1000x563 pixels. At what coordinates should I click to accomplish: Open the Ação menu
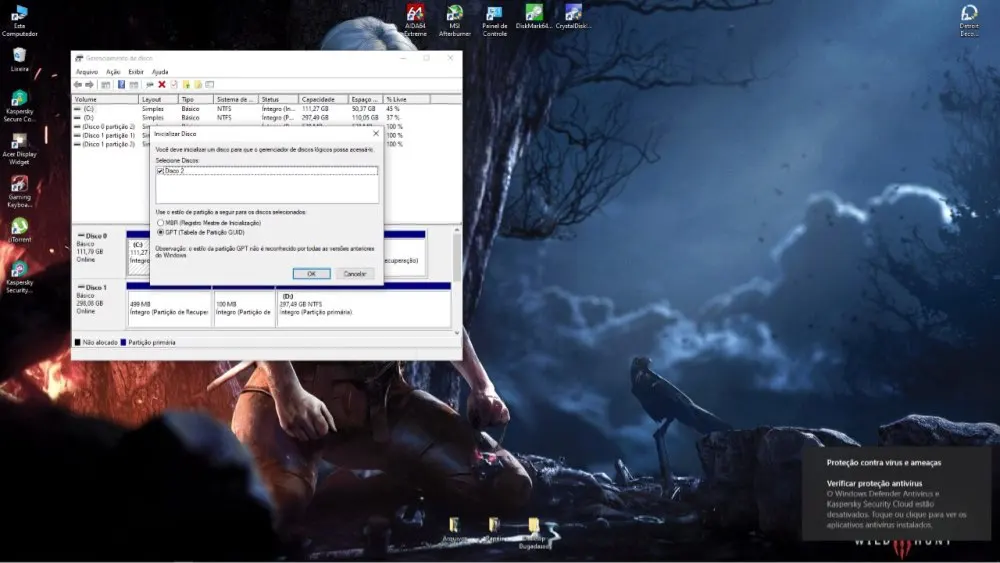113,72
